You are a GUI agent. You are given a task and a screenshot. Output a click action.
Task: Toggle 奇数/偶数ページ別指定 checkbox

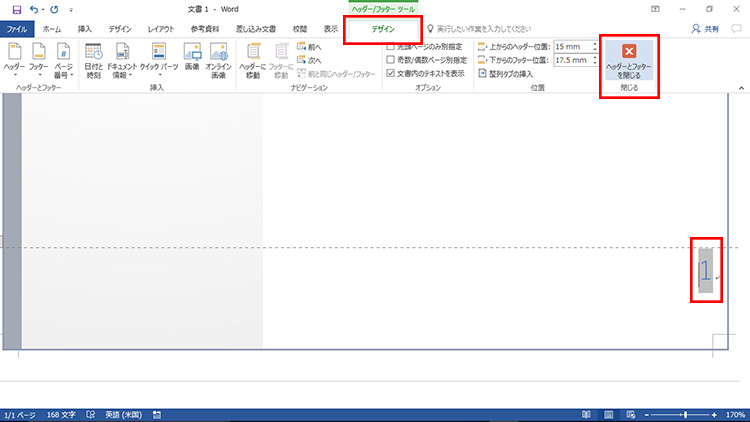390,60
